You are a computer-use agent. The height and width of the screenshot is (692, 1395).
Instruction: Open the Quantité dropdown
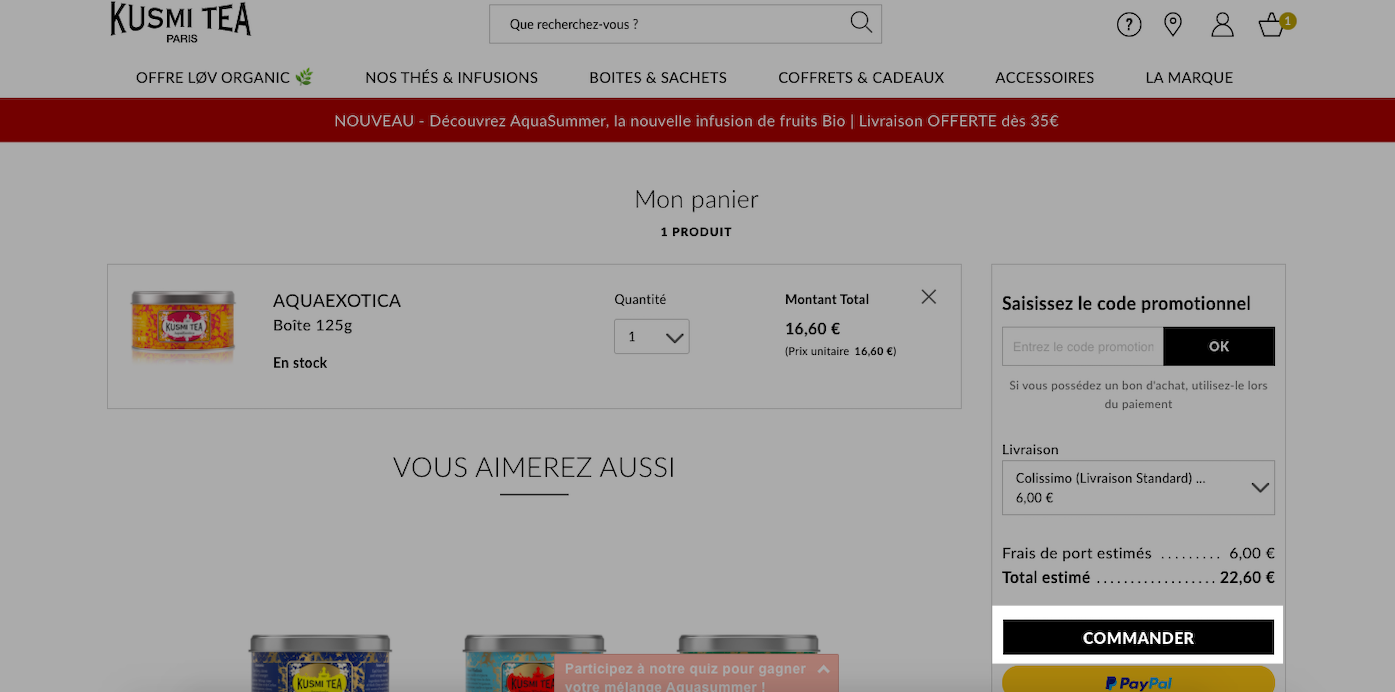click(x=652, y=337)
